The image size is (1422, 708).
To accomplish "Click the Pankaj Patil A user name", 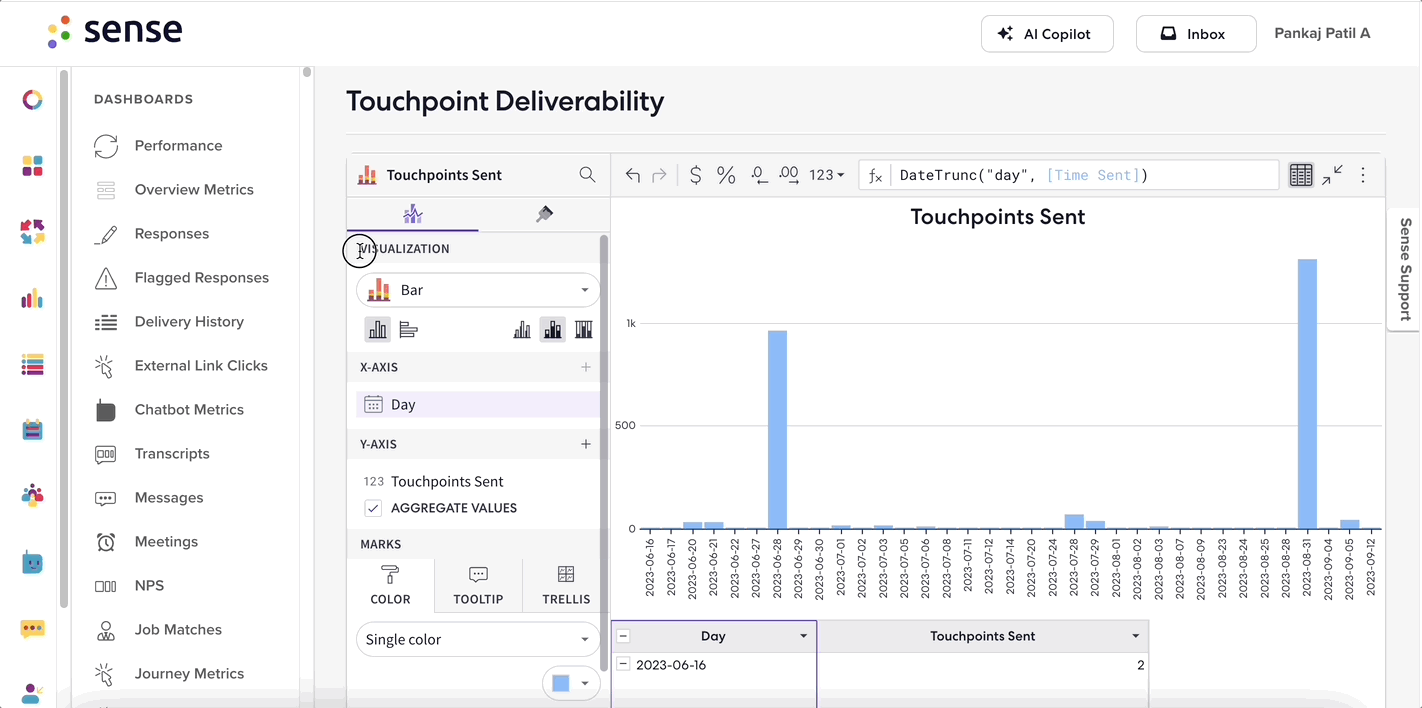I will pos(1322,33).
